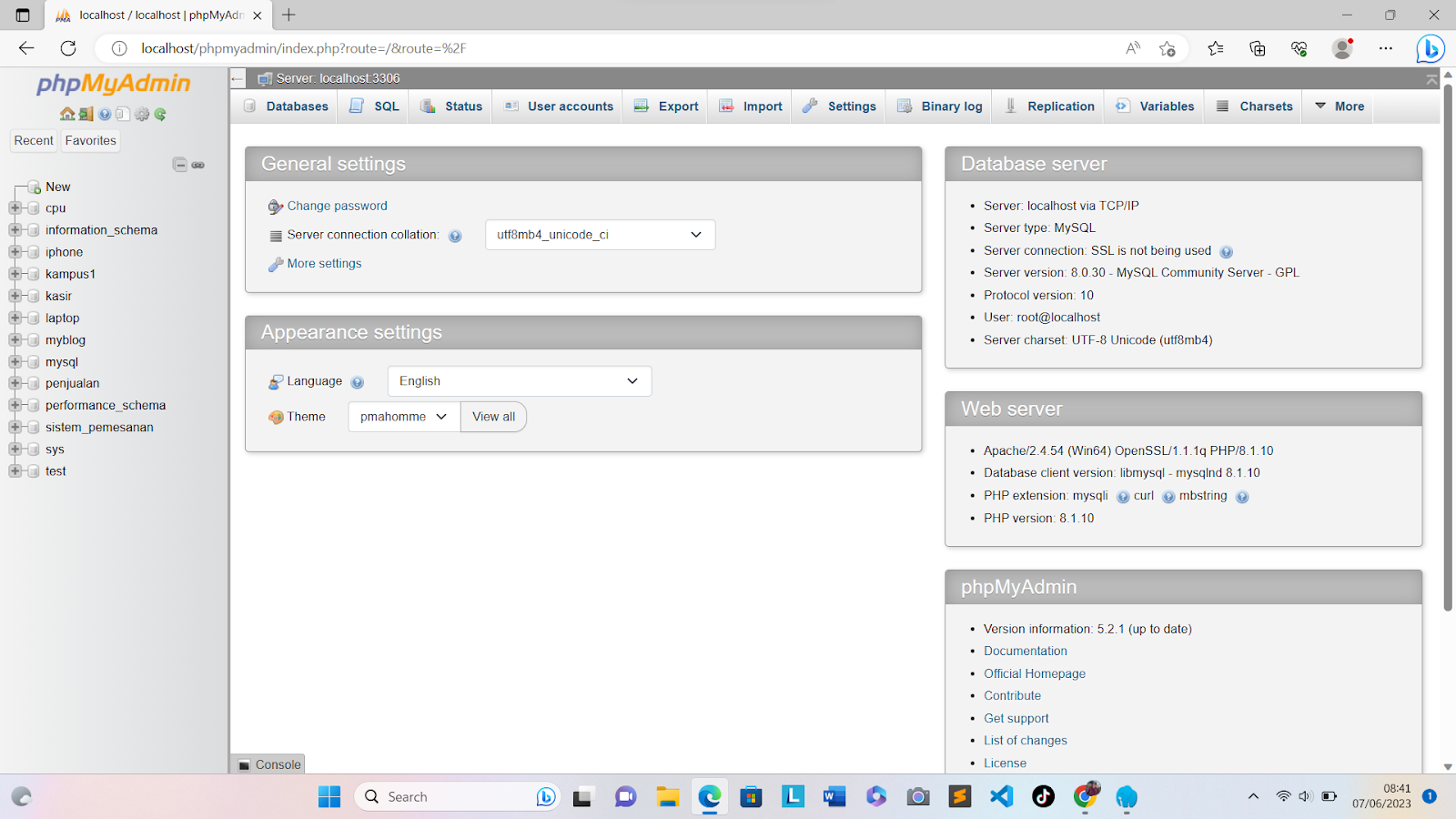This screenshot has height=819, width=1456.
Task: Click help icon after mysqli extension
Action: pos(1123,497)
